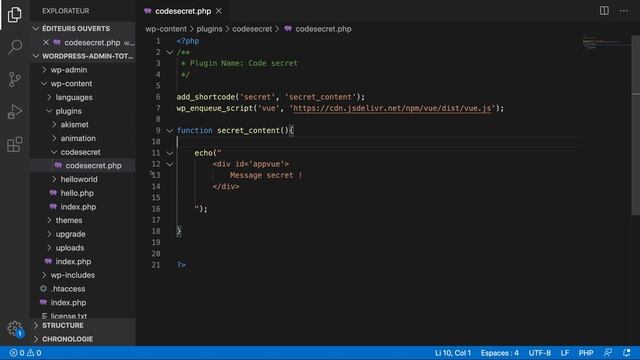Expand the helloworld folder
Viewport: 640px width, 360px height.
point(82,179)
